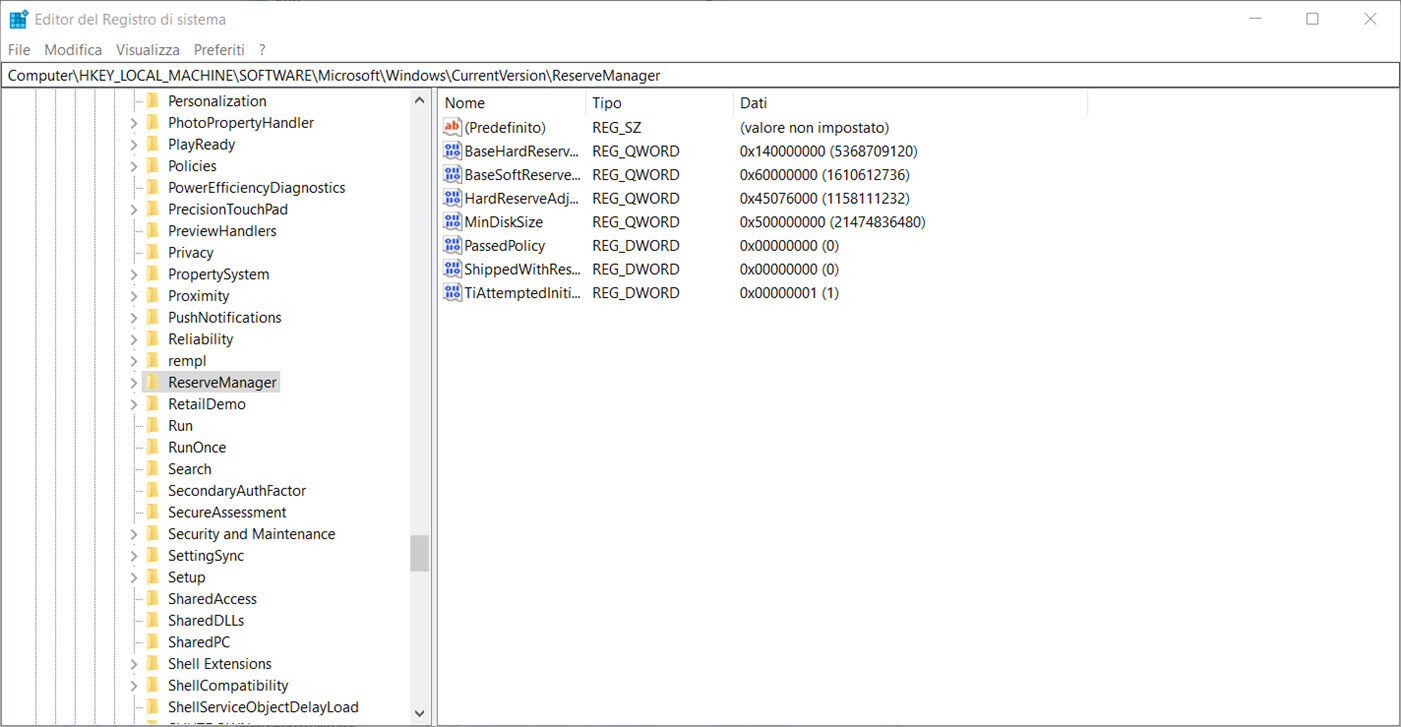The height and width of the screenshot is (727, 1401).
Task: Click the Registry Editor icon in the title bar
Action: [17, 17]
